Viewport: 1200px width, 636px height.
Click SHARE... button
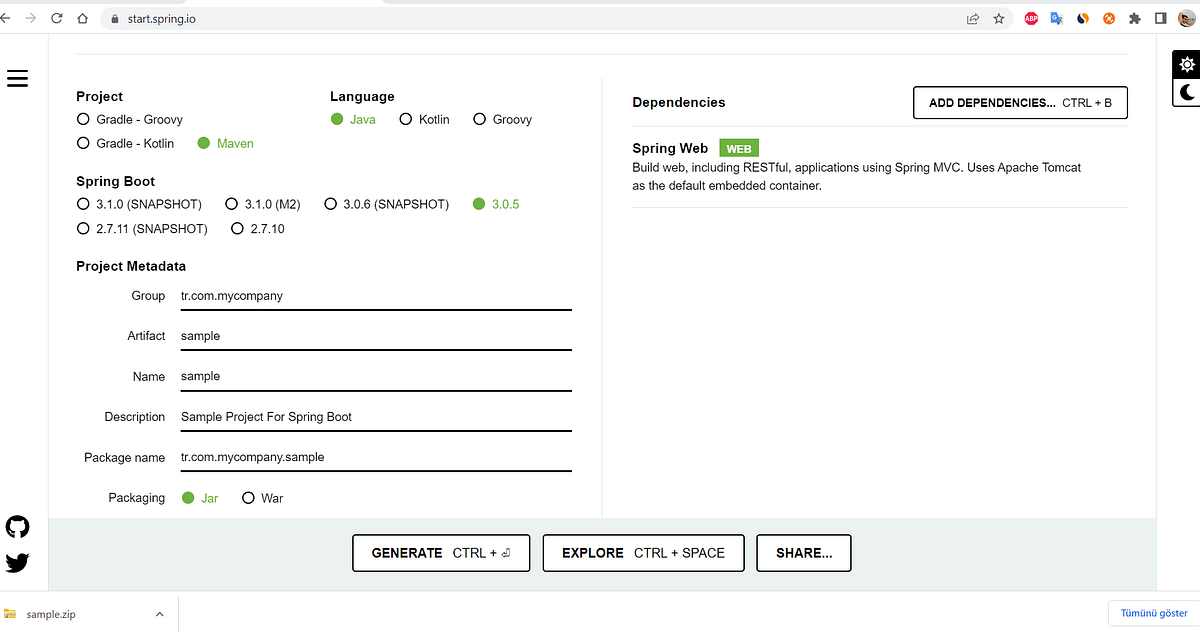(x=804, y=553)
